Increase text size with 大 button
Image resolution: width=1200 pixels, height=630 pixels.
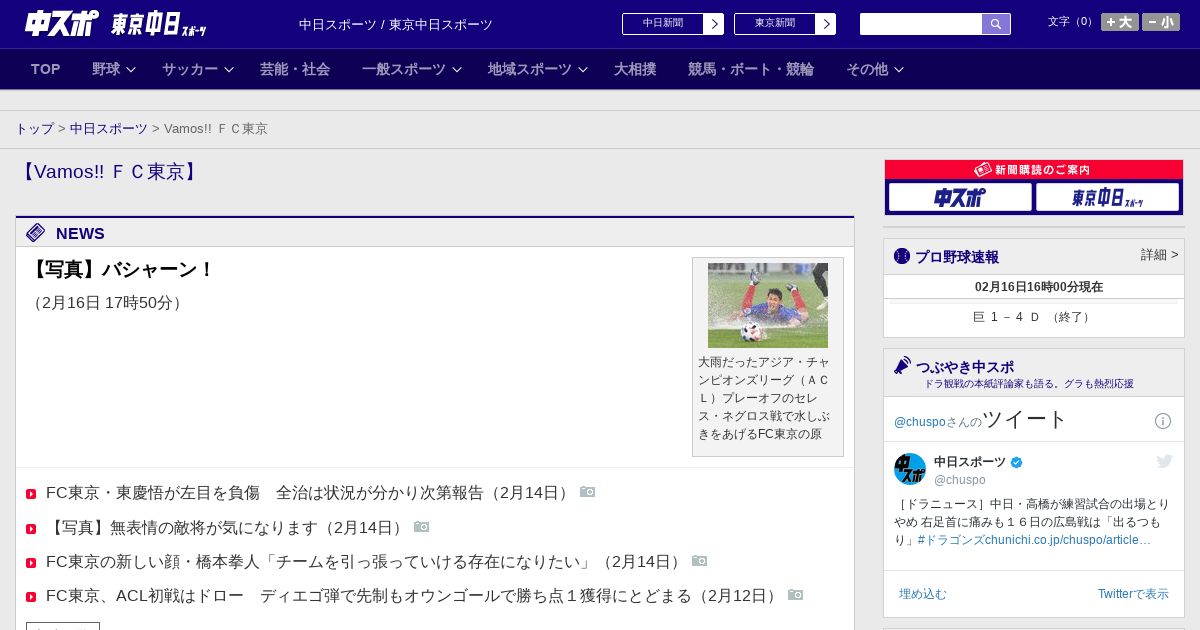point(1119,22)
